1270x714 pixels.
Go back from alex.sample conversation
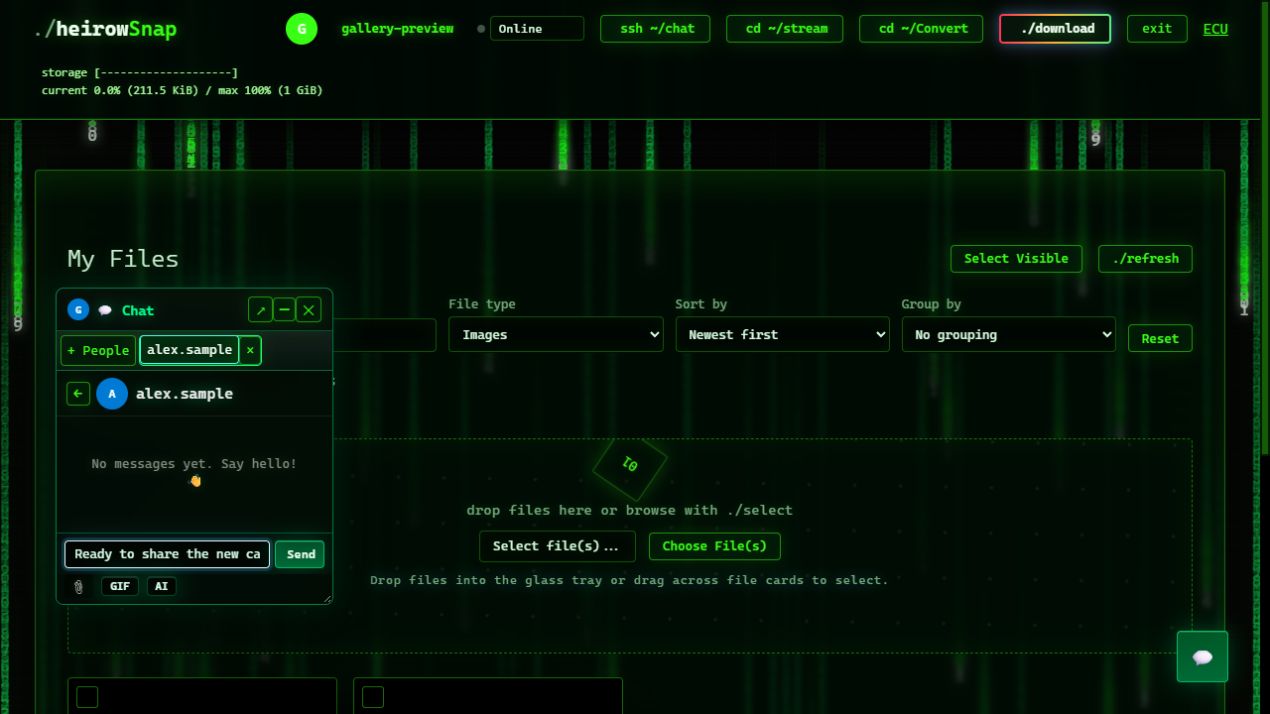coord(78,394)
